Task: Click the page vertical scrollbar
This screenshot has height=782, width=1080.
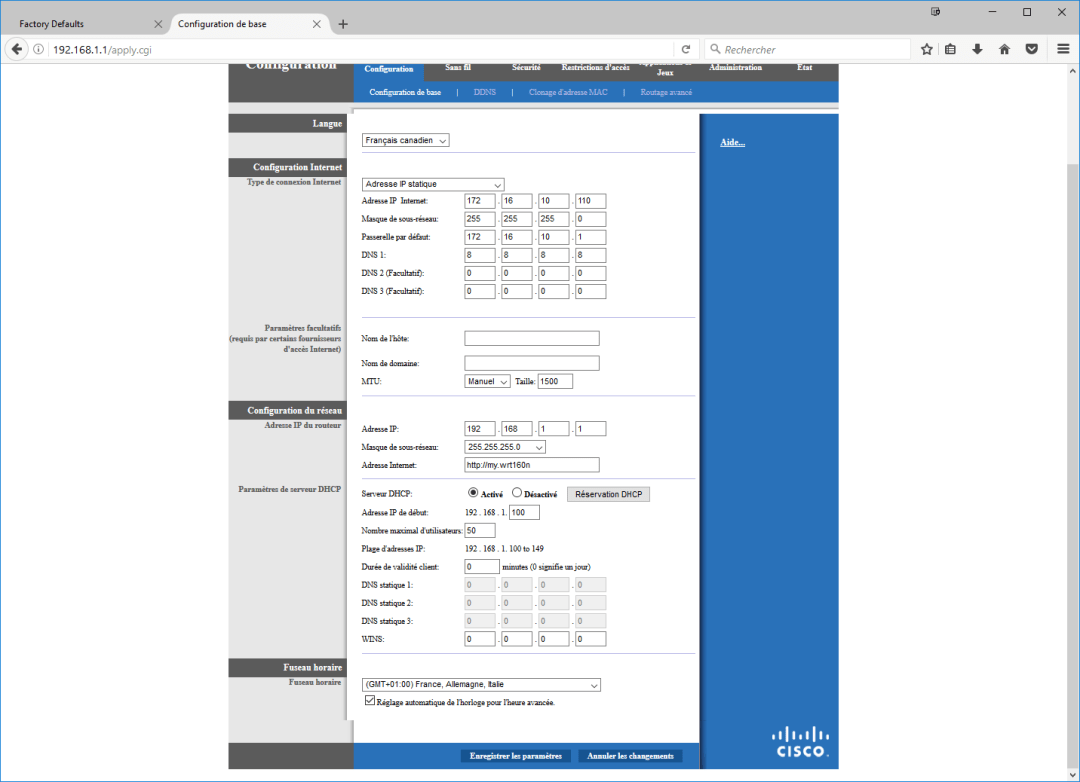Action: pyautogui.click(x=1072, y=400)
